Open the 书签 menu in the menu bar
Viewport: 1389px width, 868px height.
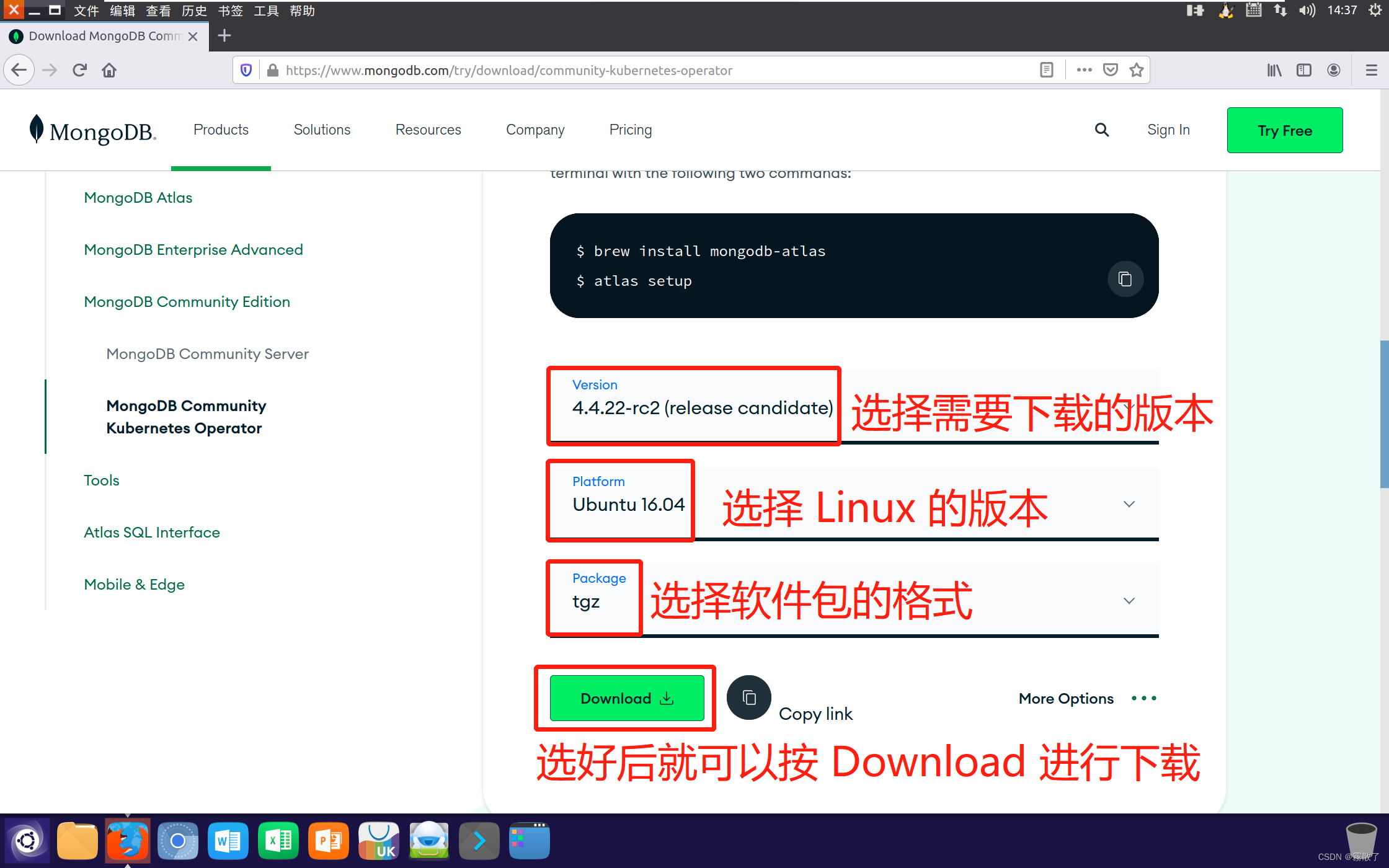(x=229, y=10)
